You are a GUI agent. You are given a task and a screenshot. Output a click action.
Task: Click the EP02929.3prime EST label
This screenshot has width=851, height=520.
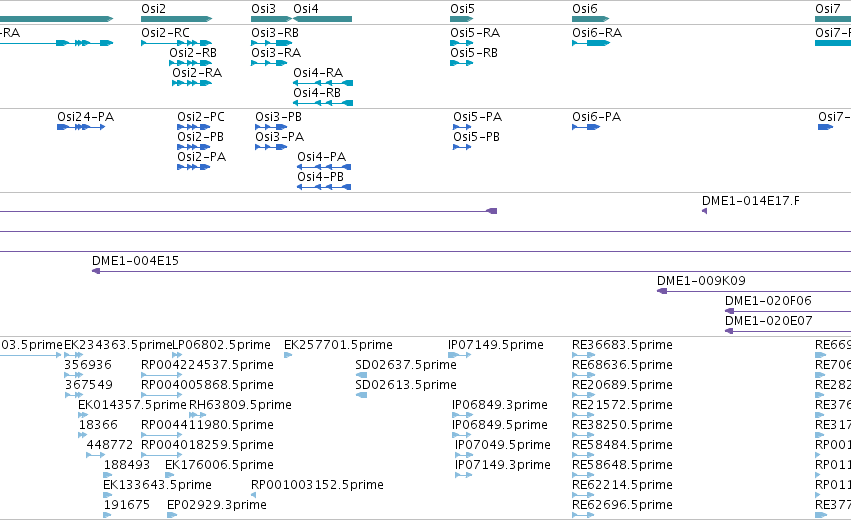pyautogui.click(x=217, y=505)
